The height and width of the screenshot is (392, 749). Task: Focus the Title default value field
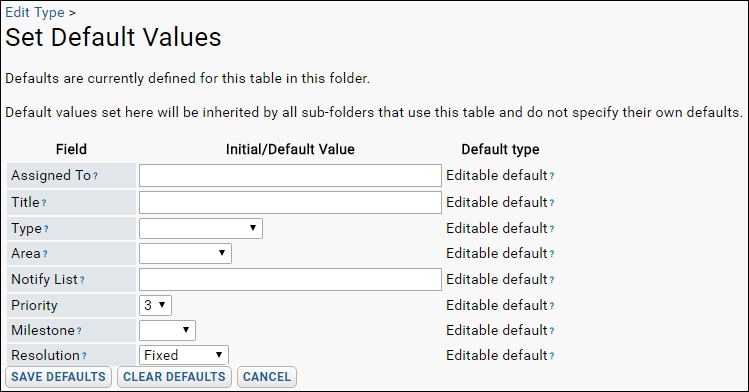tap(290, 202)
